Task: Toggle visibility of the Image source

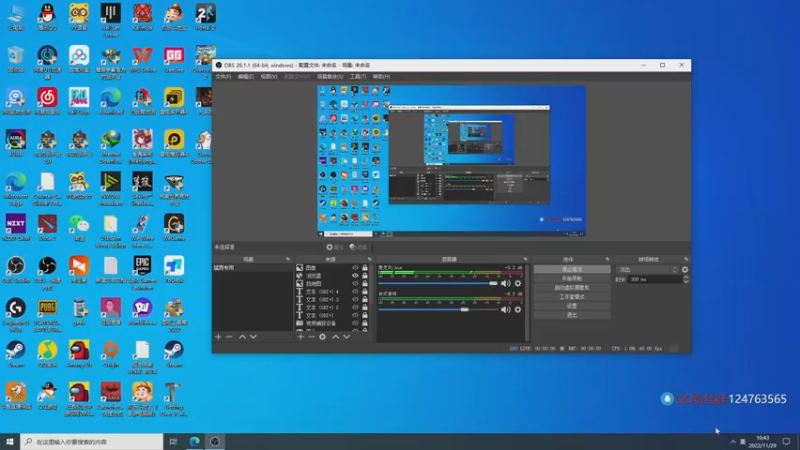Action: pos(356,267)
